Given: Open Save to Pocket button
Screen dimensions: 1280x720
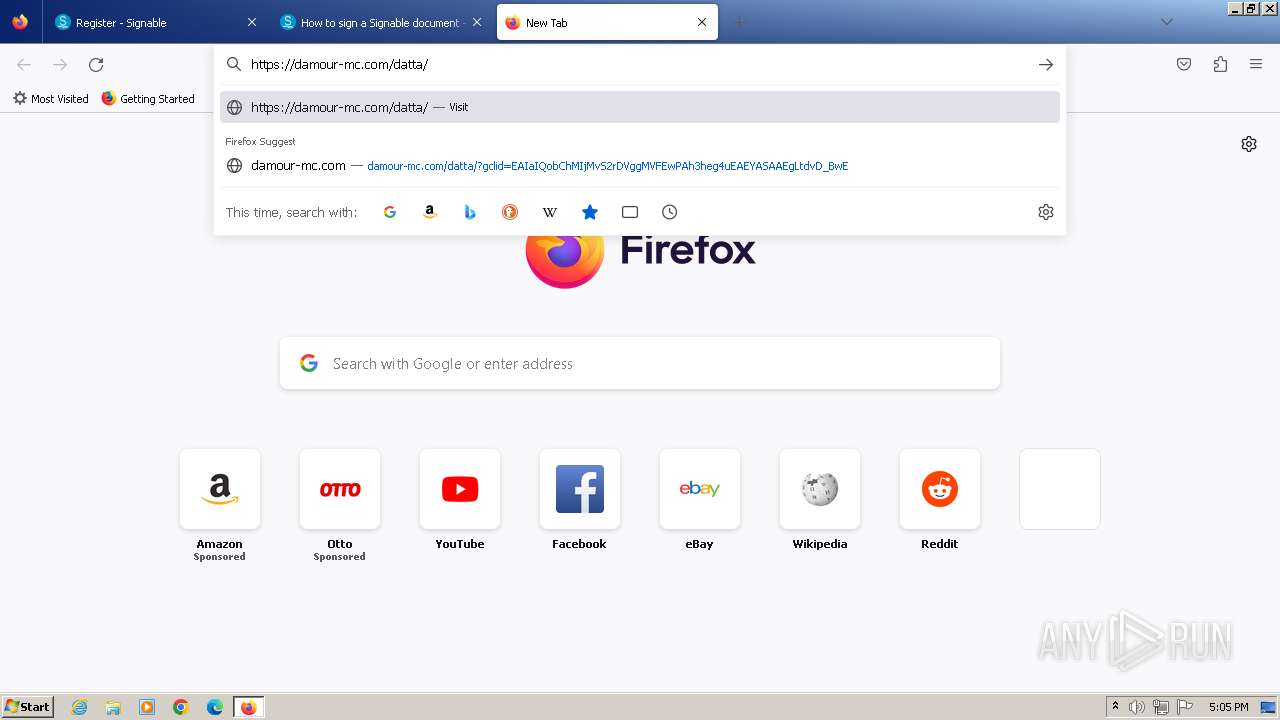Looking at the screenshot, I should click(x=1184, y=64).
